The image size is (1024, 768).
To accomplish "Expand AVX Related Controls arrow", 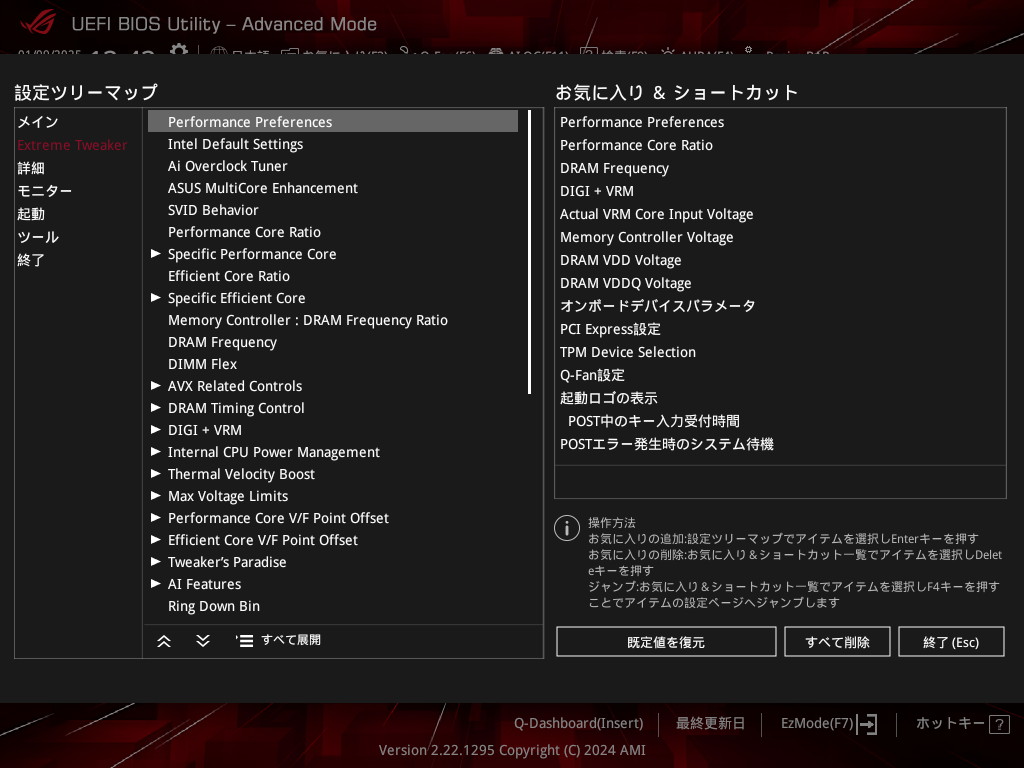I will click(x=156, y=386).
